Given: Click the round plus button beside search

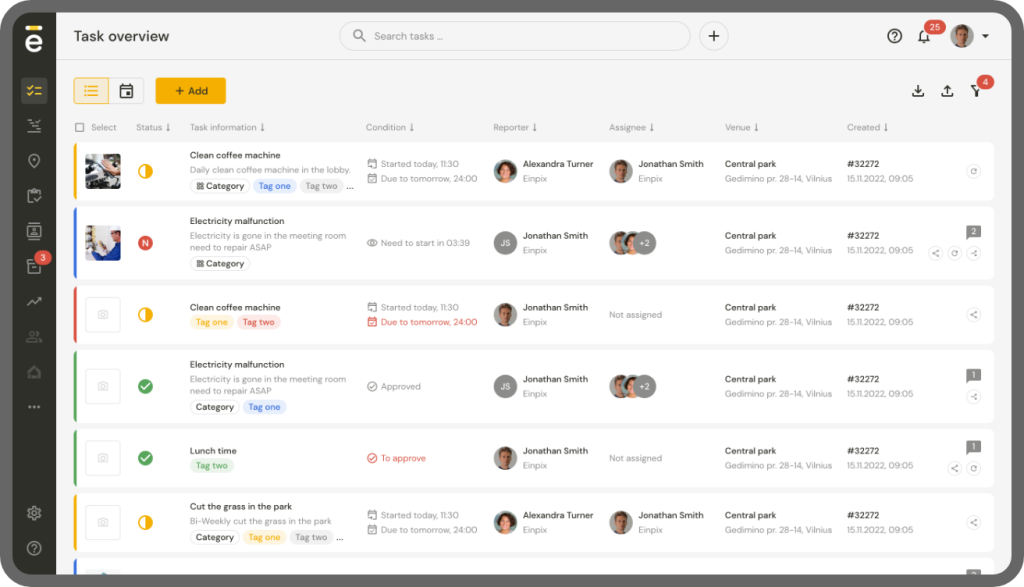Looking at the screenshot, I should tap(713, 36).
